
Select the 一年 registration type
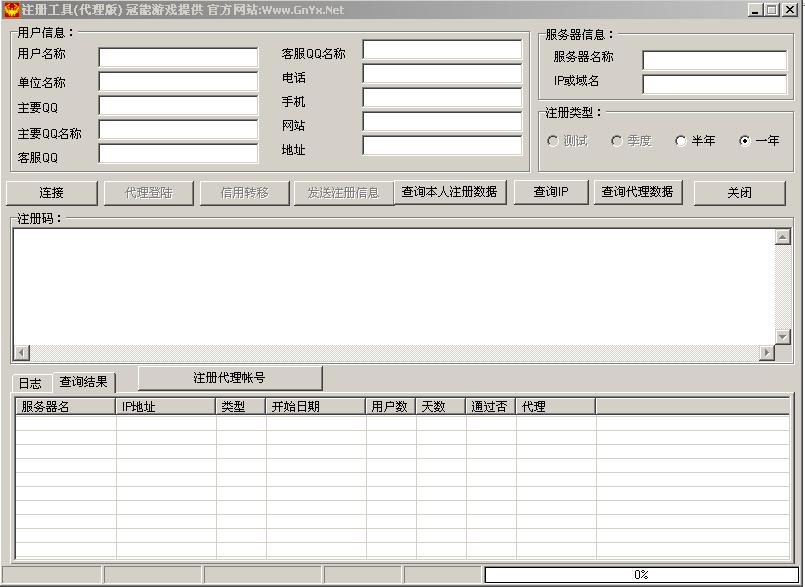click(x=746, y=140)
